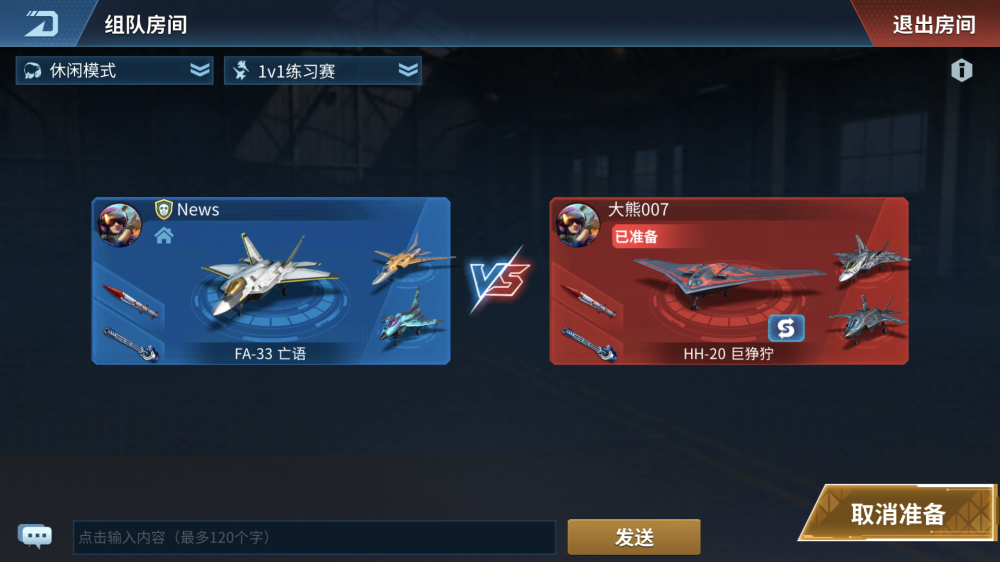The height and width of the screenshot is (562, 1000).
Task: Select the orange secondary jet of News
Action: (x=411, y=258)
